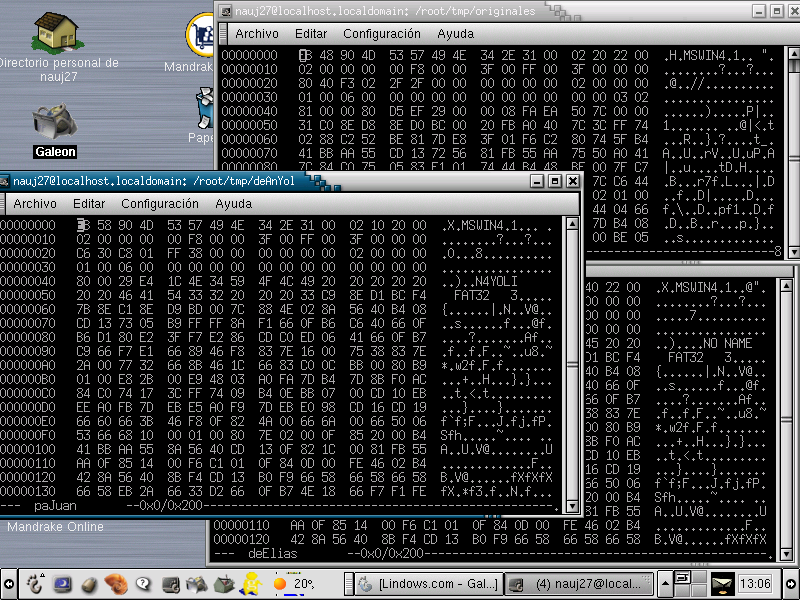Open the Papelera trash desktop icon
This screenshot has width=800, height=600.
[204, 108]
